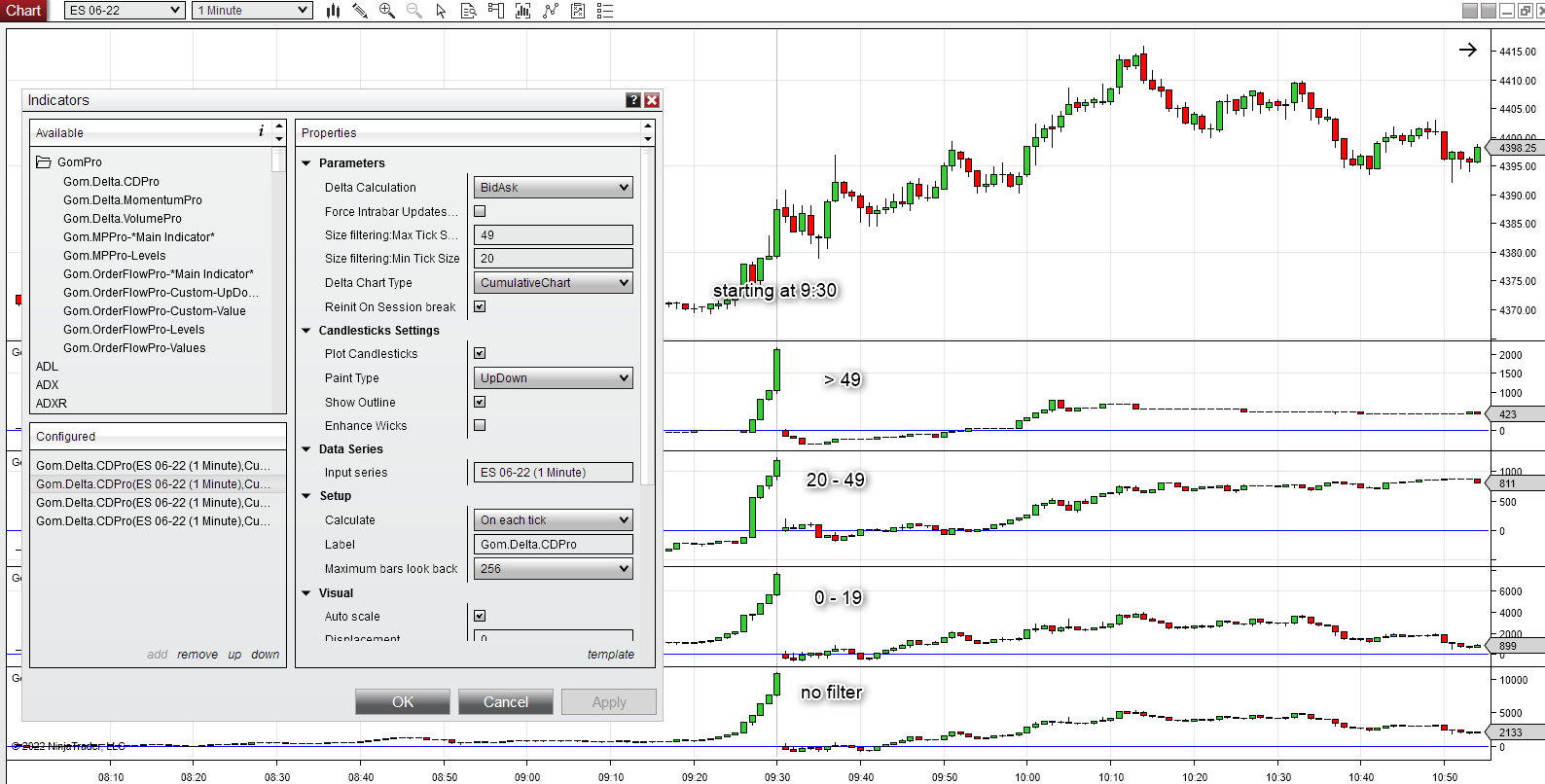Viewport: 1545px width, 784px height.
Task: Click OK button in Indicators dialog
Action: pyautogui.click(x=403, y=702)
